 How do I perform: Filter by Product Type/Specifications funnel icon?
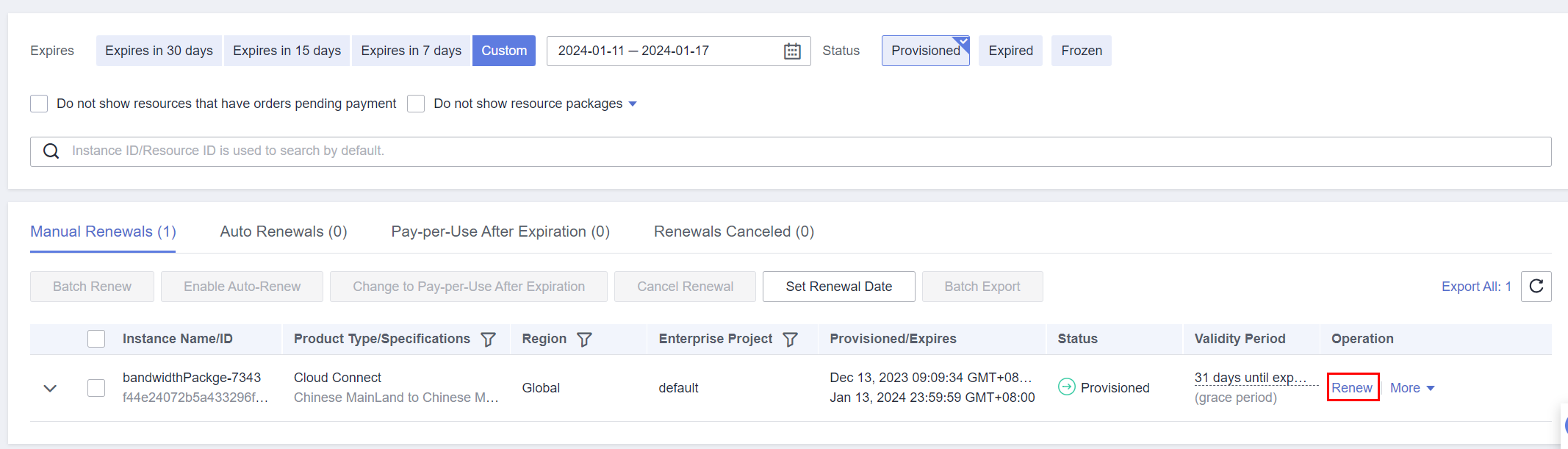pos(488,340)
